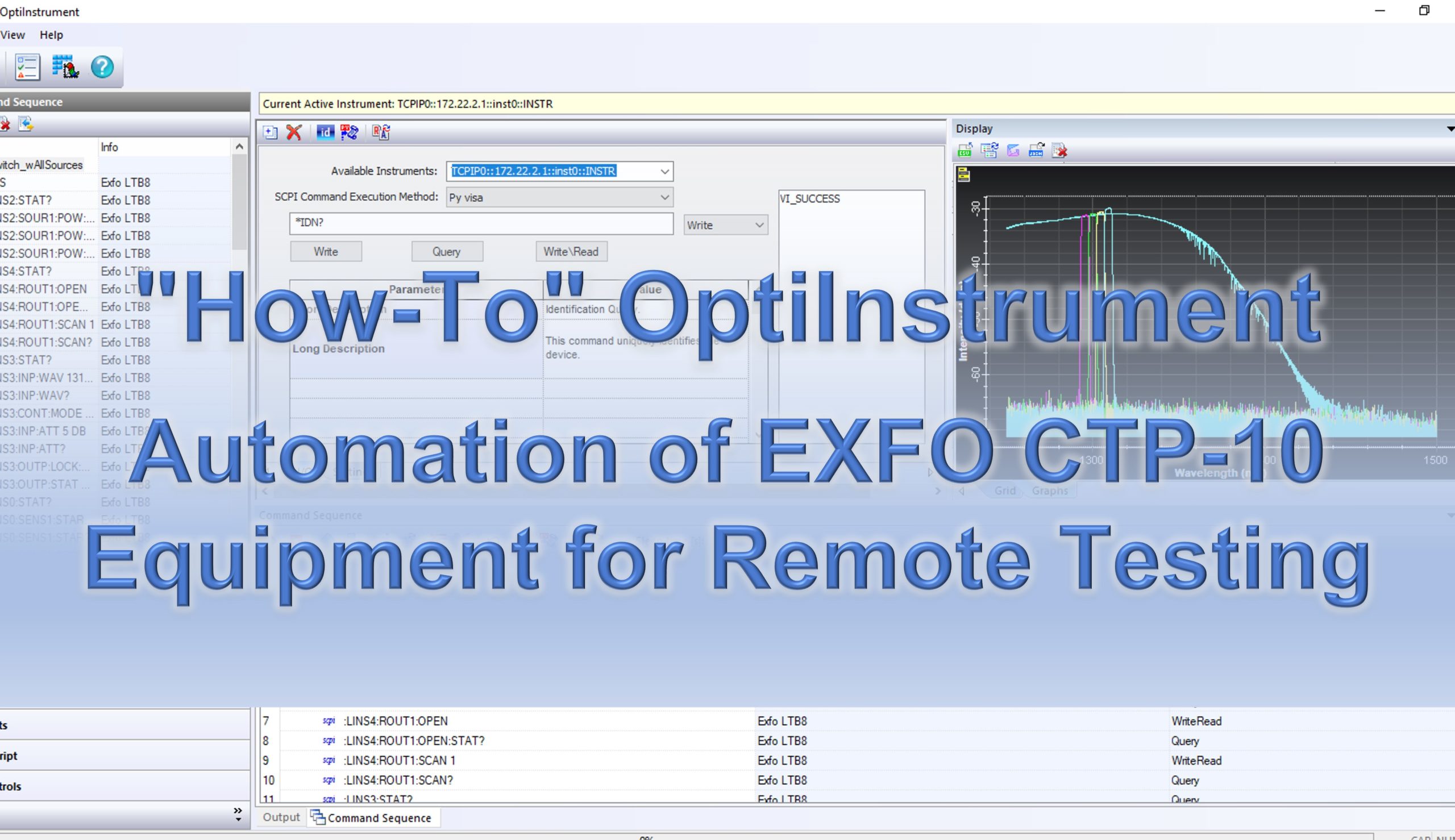This screenshot has width=1455, height=840.
Task: Change SCPI Command Execution Method from Py visa
Action: pos(664,197)
